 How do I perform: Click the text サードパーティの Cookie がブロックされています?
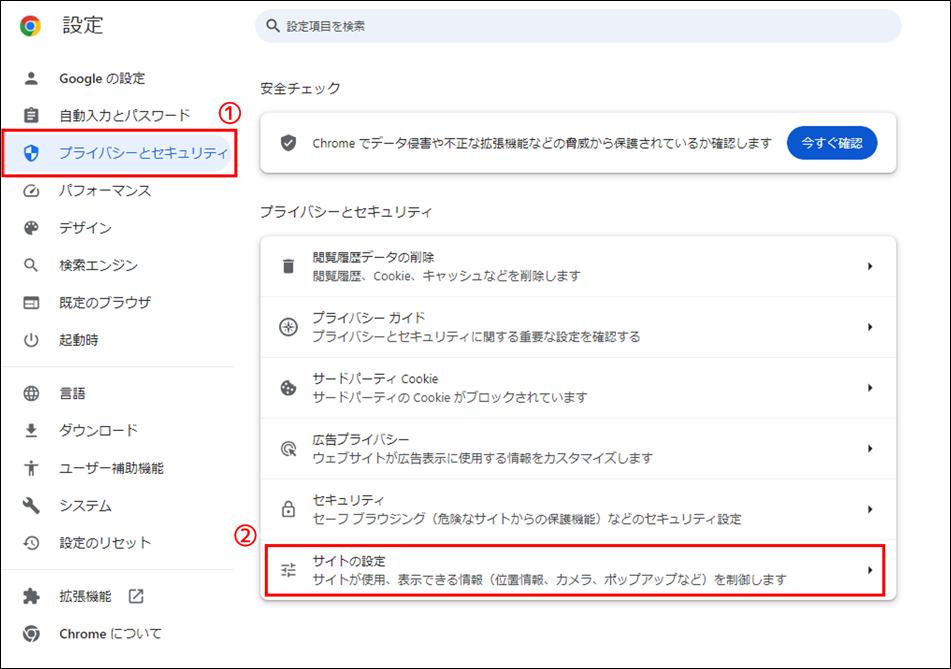pos(449,397)
